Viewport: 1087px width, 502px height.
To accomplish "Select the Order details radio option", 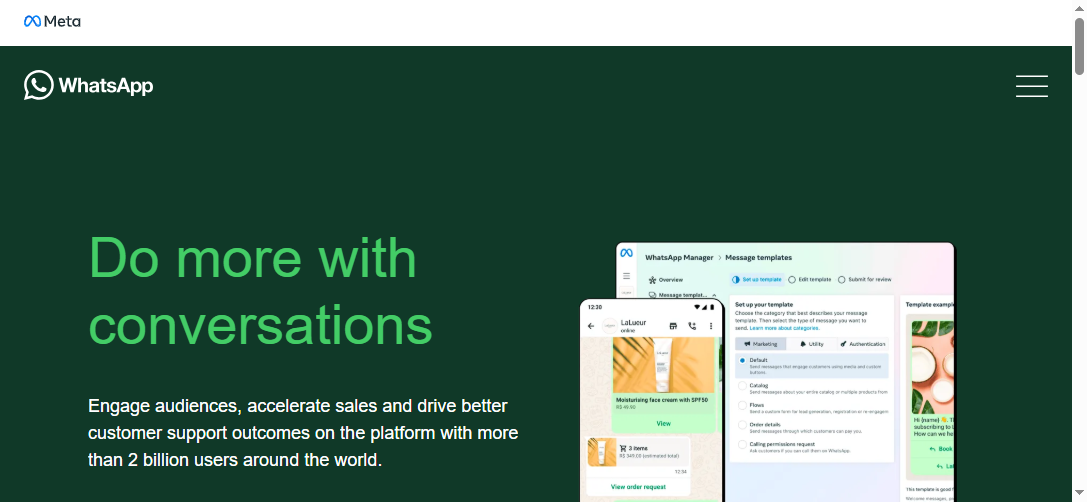I will pyautogui.click(x=742, y=425).
